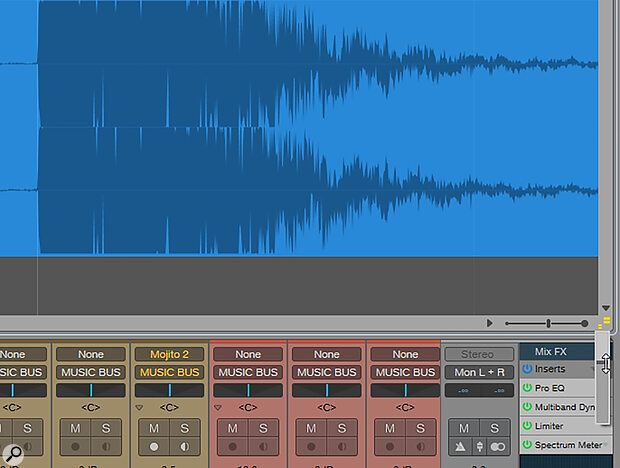Open MUSIC BUS output on red channel beside Stereo
Image resolution: width=620 pixels, height=468 pixels.
pos(405,372)
